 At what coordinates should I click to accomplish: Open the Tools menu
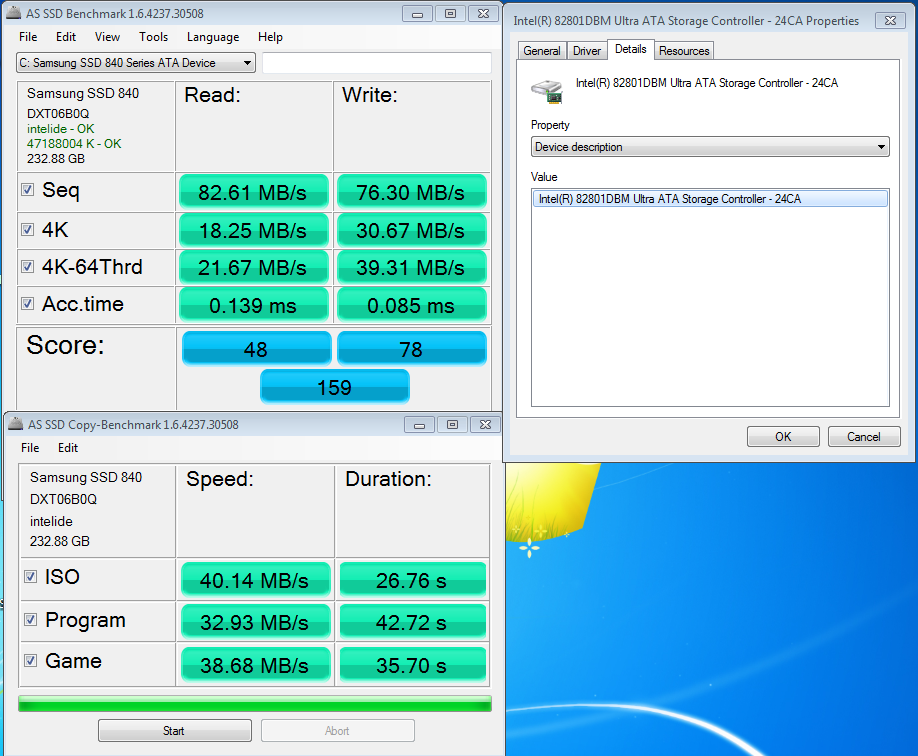point(153,37)
